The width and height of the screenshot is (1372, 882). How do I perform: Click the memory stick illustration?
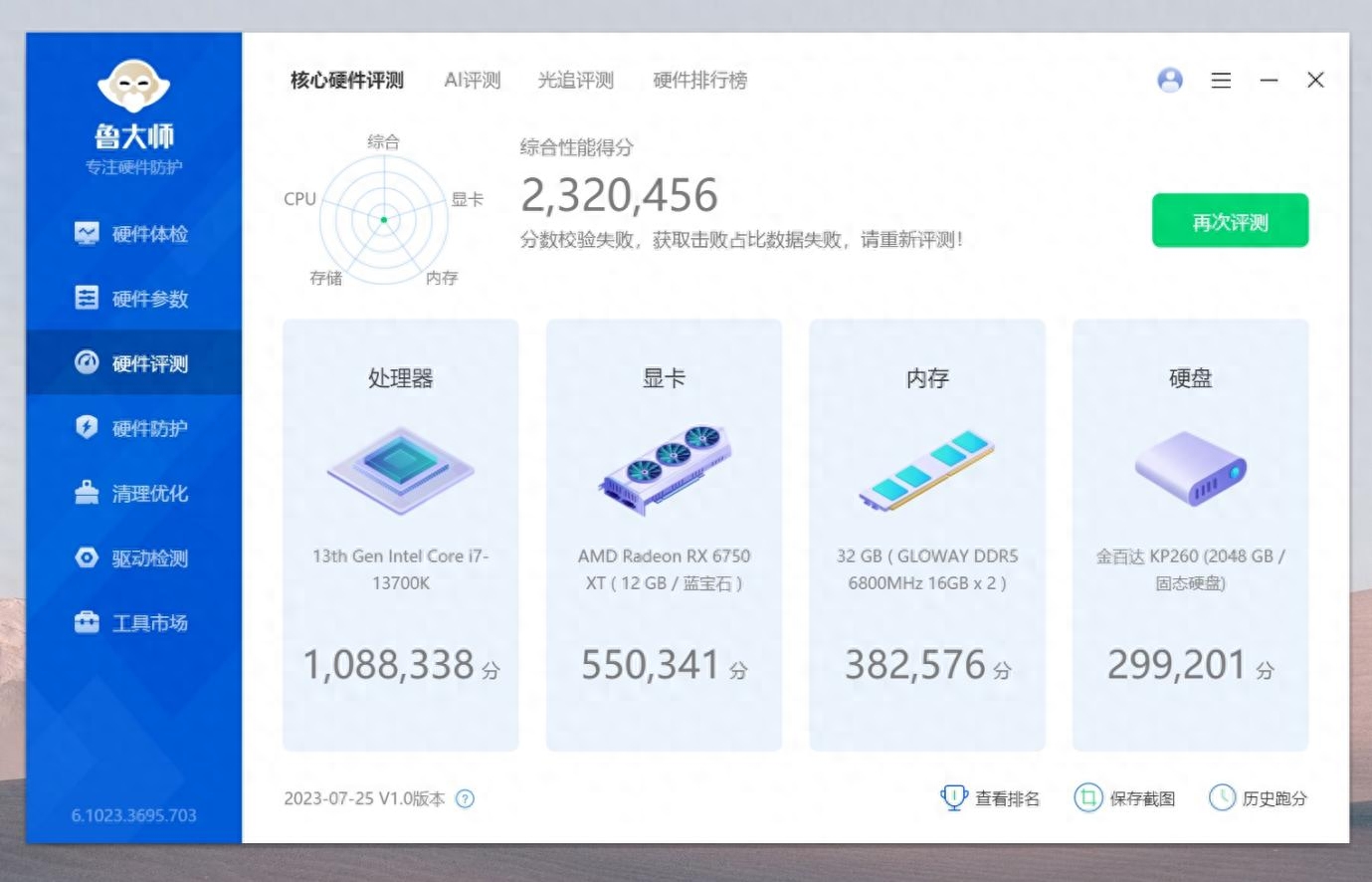tap(927, 471)
